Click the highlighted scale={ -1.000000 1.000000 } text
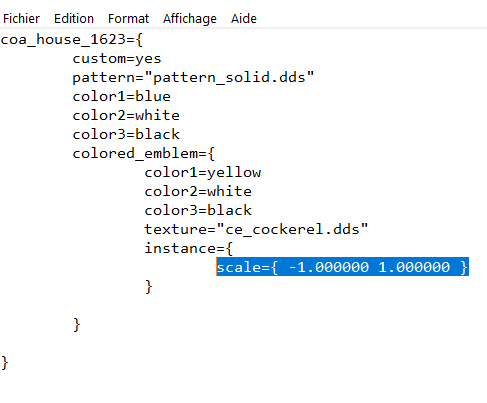487x403 pixels. point(343,267)
